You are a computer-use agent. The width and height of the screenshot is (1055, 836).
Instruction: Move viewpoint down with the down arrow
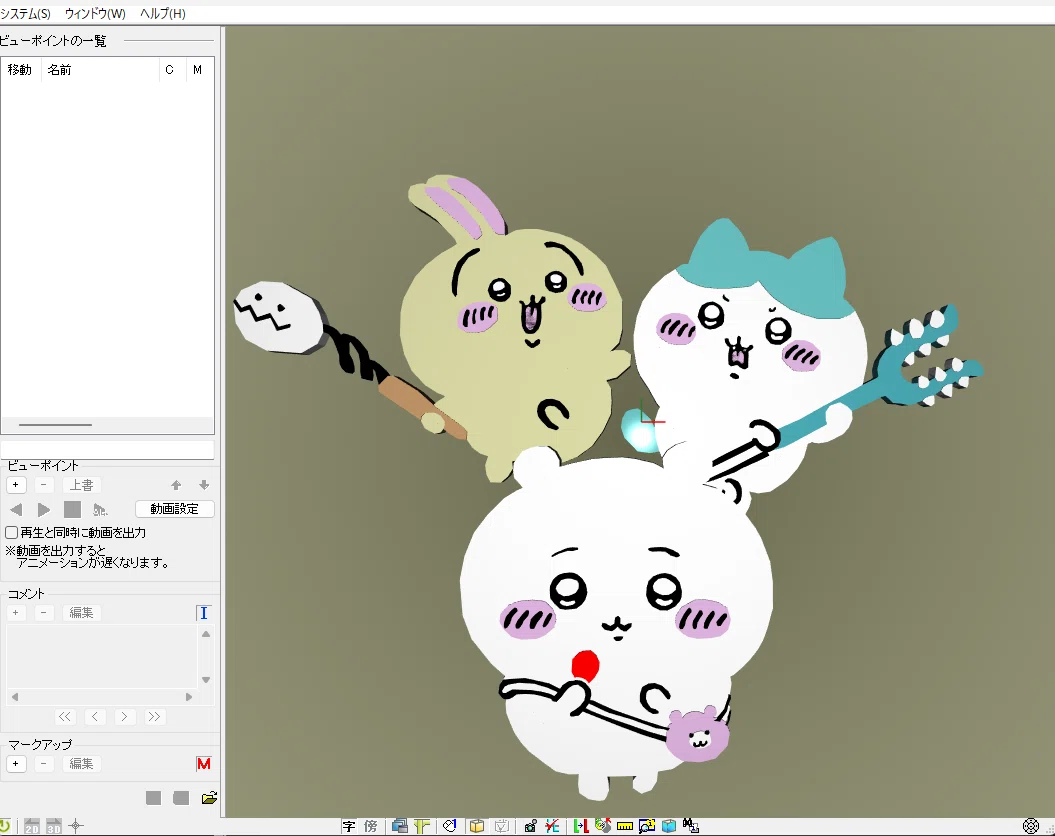(205, 485)
